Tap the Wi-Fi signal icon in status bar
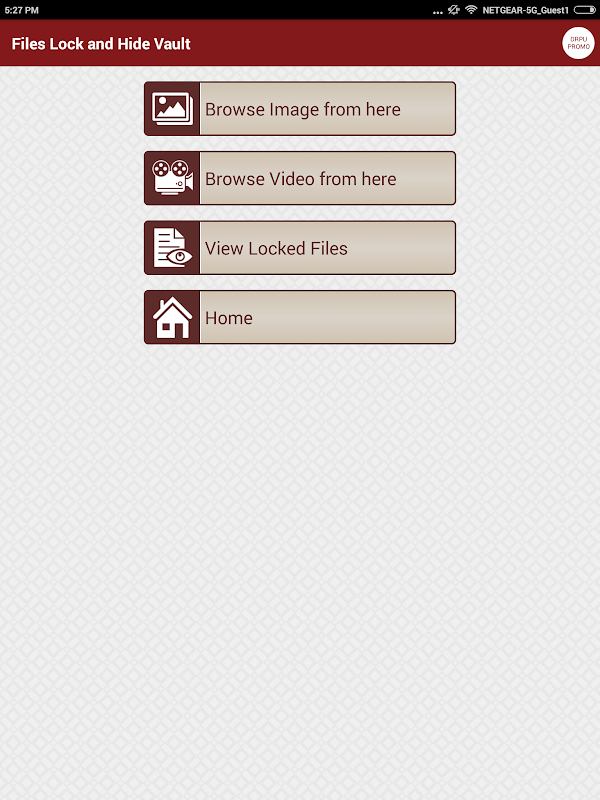Screen dimensions: 600x800 (471, 10)
